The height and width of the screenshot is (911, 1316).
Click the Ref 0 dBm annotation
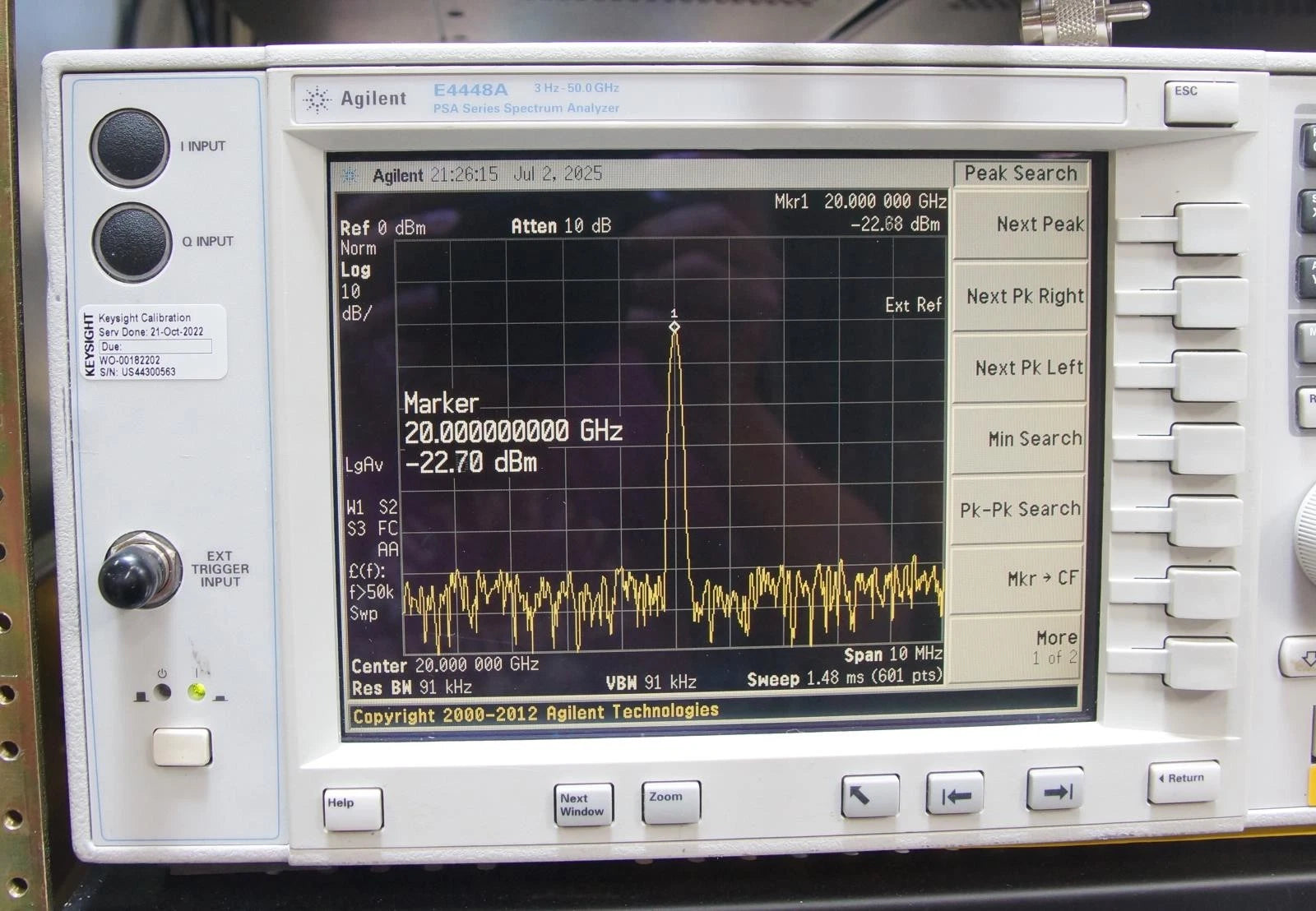pos(383,228)
